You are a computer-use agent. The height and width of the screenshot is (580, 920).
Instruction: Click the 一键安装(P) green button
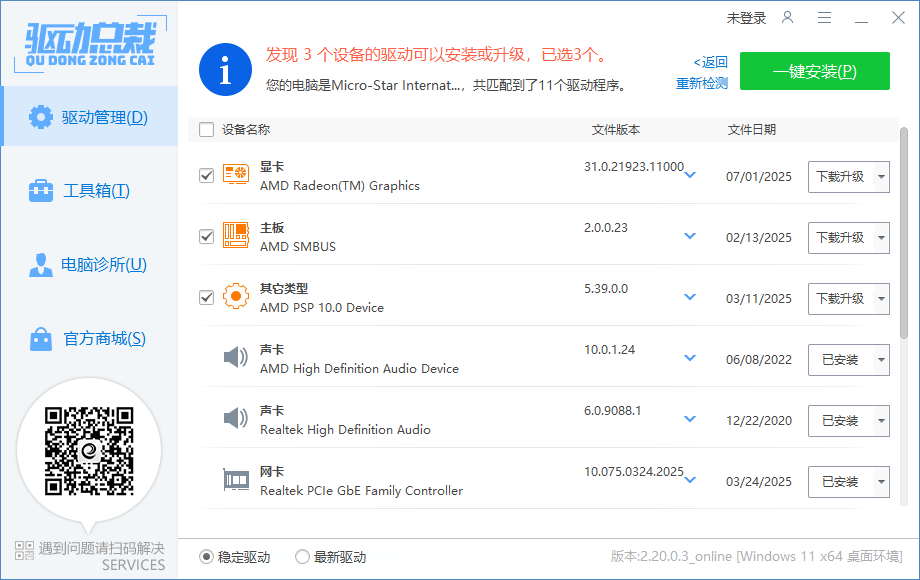pos(814,71)
